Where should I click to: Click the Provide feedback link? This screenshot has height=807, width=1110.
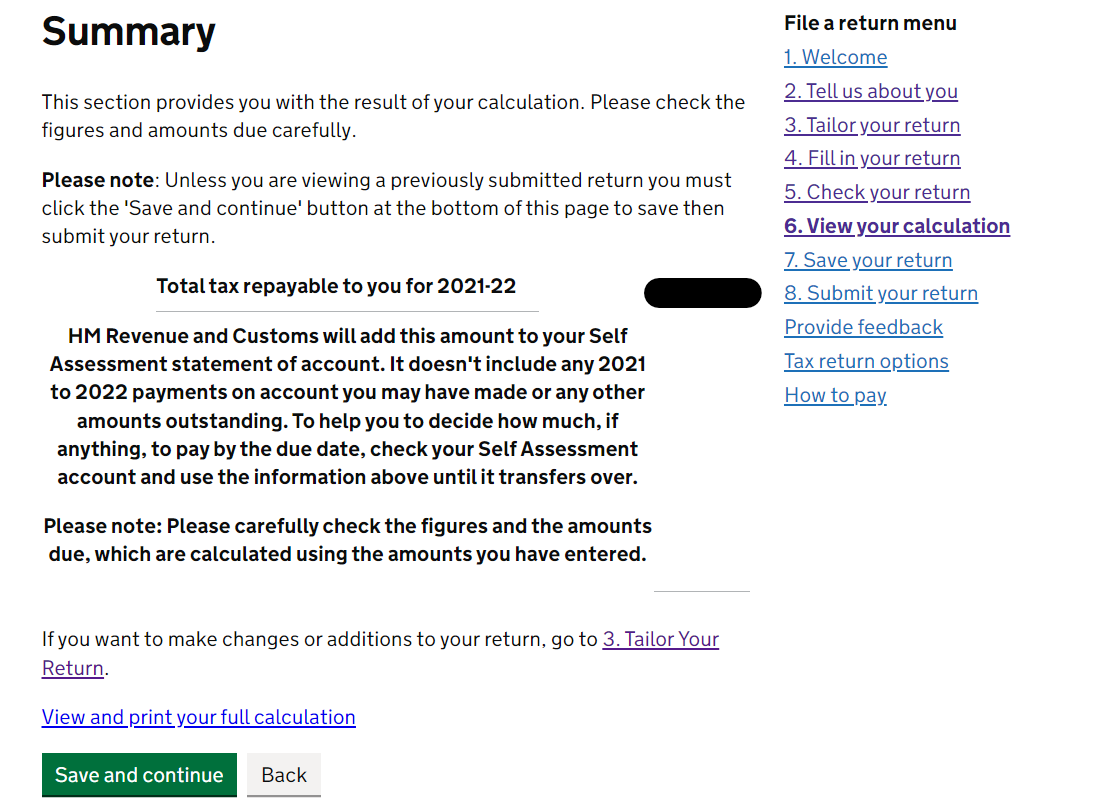pyautogui.click(x=864, y=328)
